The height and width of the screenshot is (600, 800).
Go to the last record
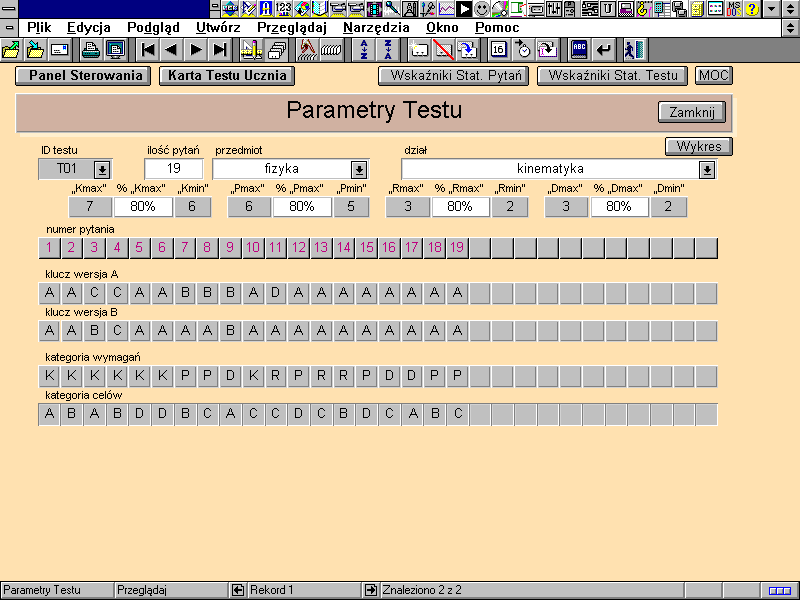point(221,49)
